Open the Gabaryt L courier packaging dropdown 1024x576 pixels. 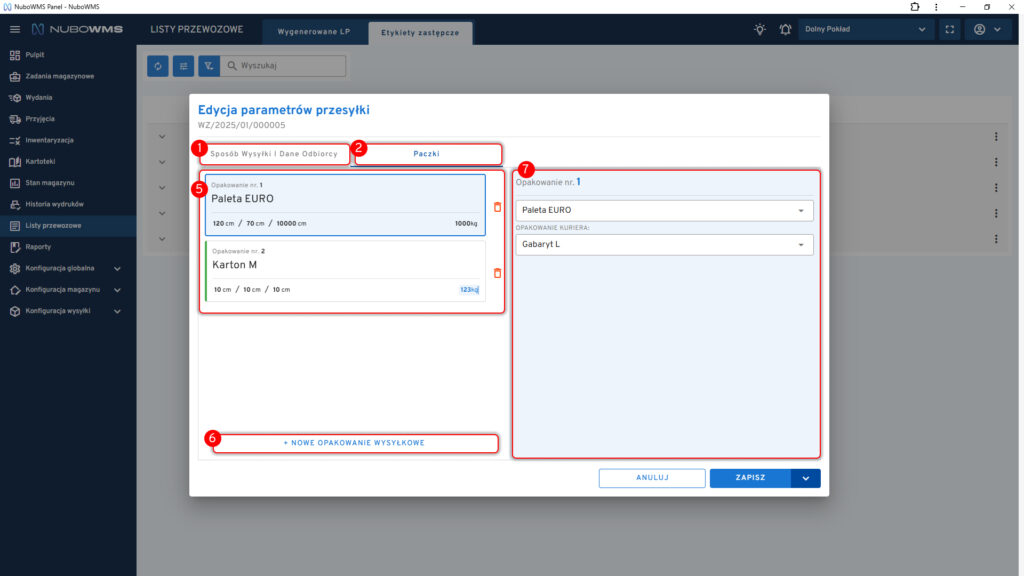click(664, 244)
